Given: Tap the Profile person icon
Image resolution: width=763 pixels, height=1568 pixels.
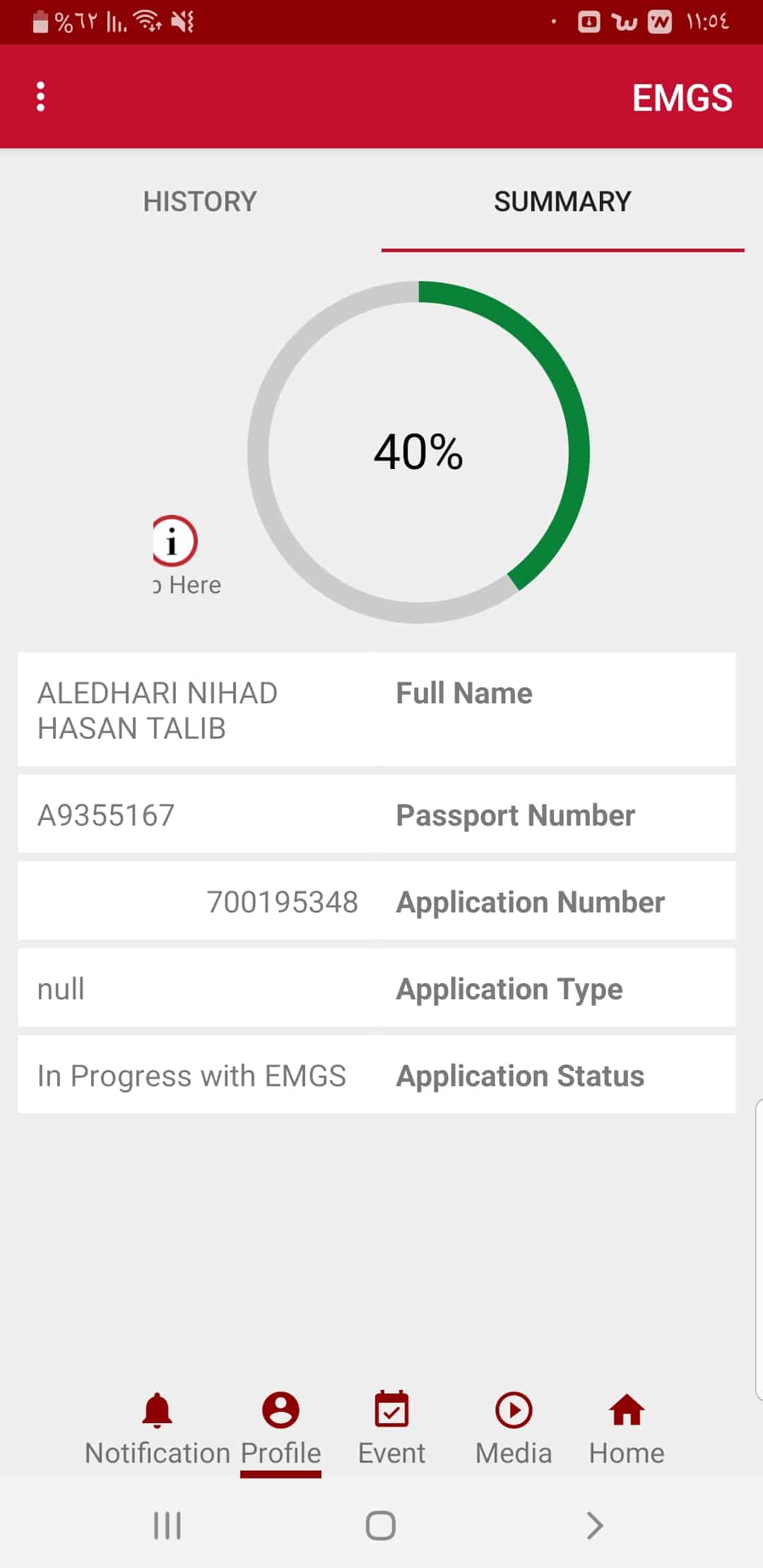Looking at the screenshot, I should [x=280, y=1410].
